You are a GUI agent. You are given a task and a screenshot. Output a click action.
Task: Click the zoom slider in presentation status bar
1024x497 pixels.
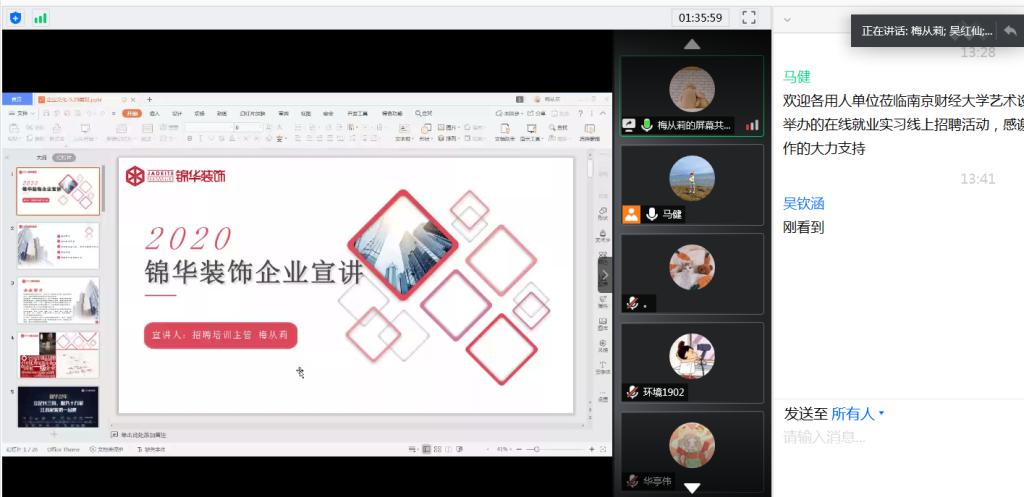pos(537,449)
